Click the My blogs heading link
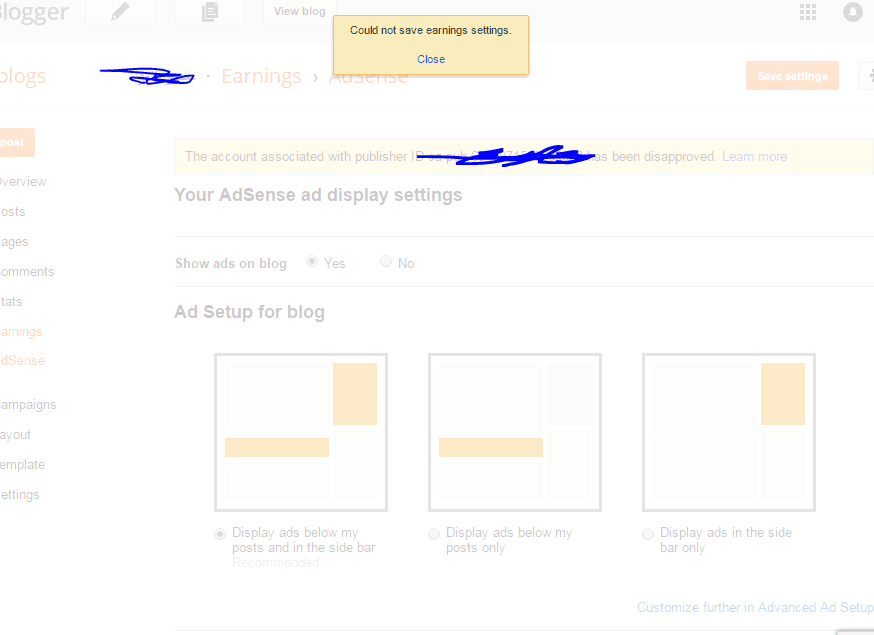The height and width of the screenshot is (635, 874). point(22,76)
